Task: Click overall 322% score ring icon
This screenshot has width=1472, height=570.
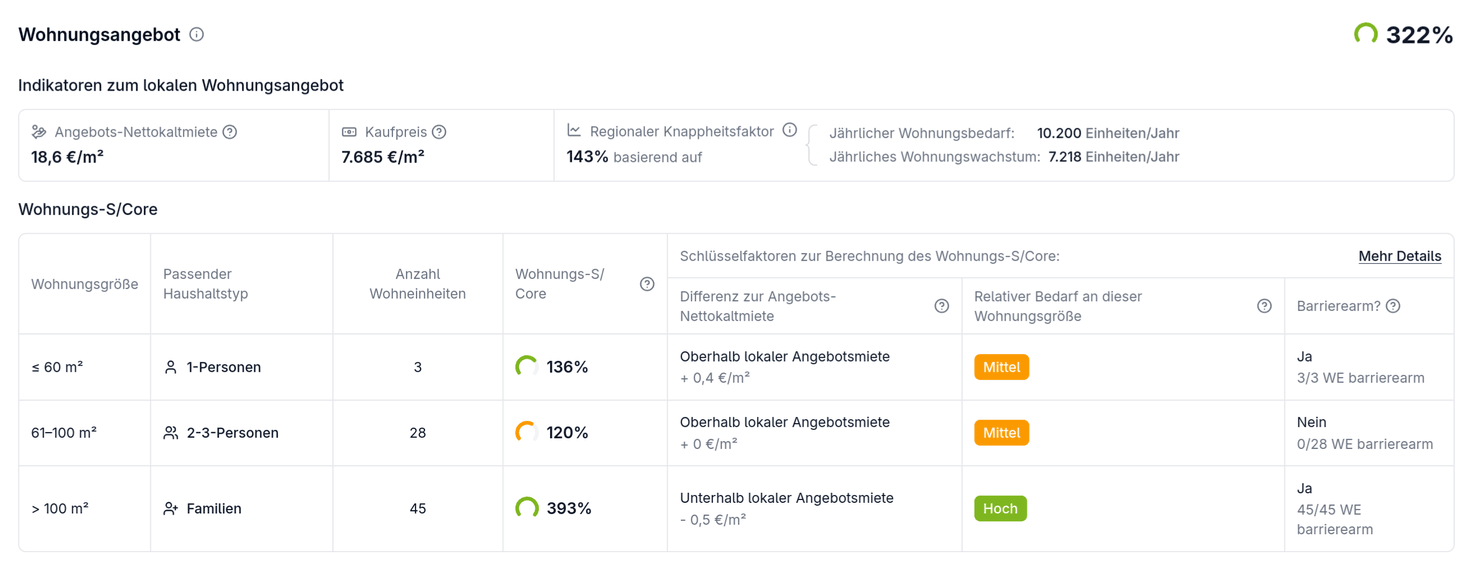Action: tap(1365, 35)
